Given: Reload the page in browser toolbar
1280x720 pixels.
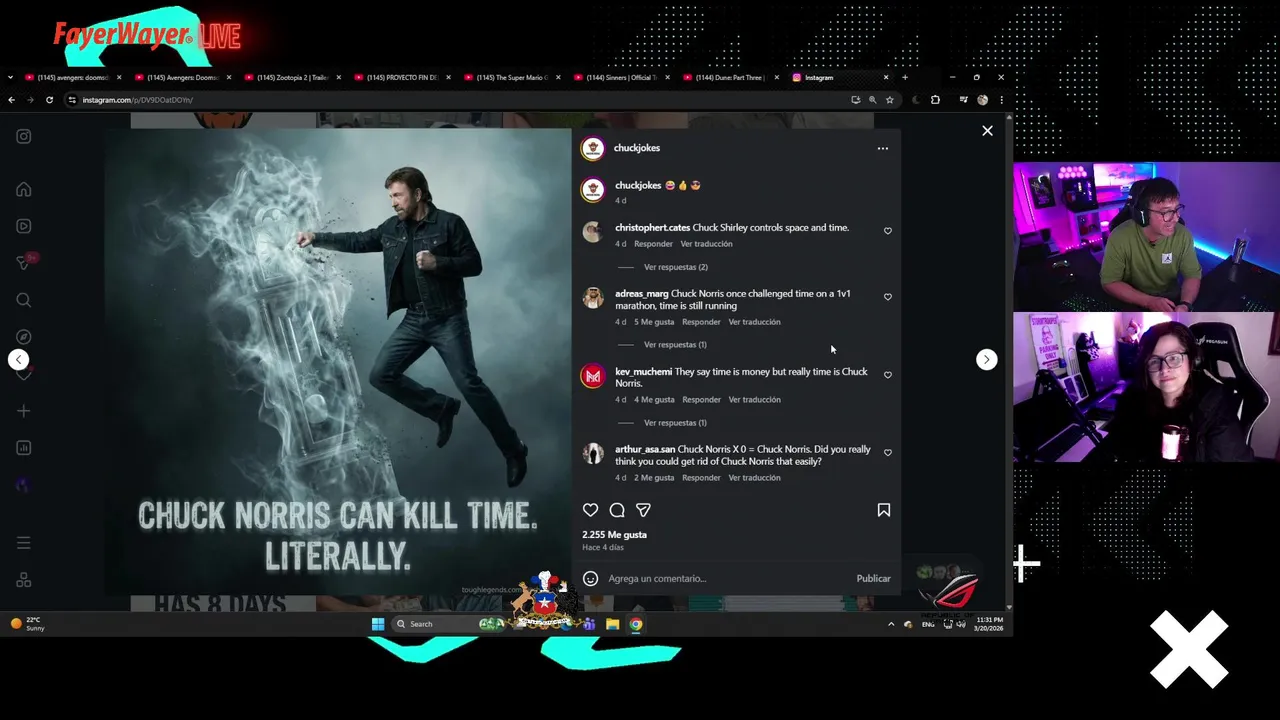Looking at the screenshot, I should pos(49,100).
